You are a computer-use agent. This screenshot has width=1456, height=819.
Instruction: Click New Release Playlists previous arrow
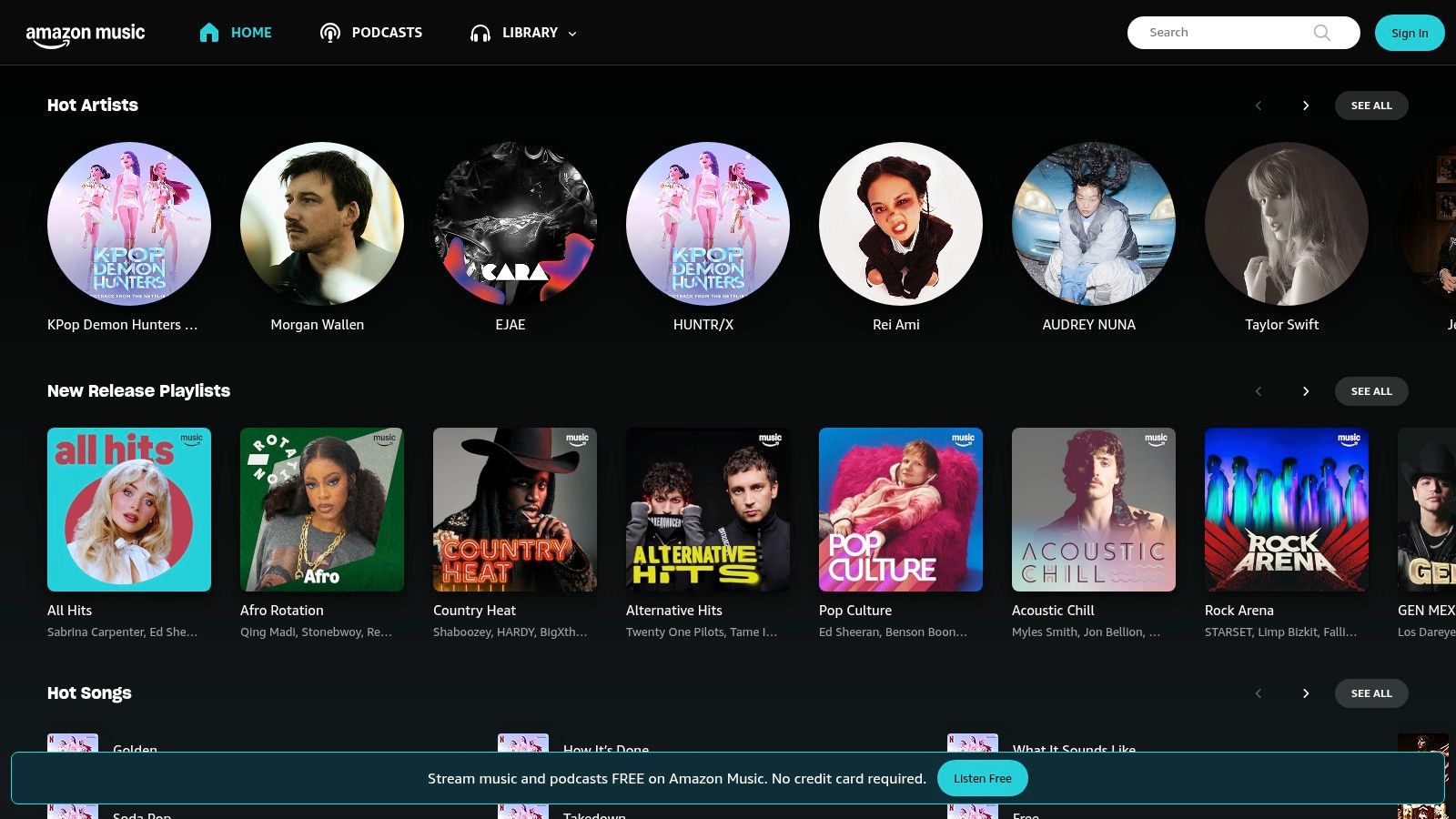[x=1259, y=391]
